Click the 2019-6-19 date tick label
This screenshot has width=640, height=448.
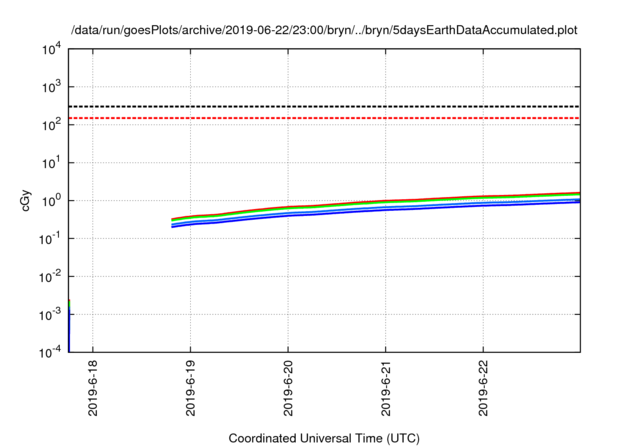coord(190,388)
